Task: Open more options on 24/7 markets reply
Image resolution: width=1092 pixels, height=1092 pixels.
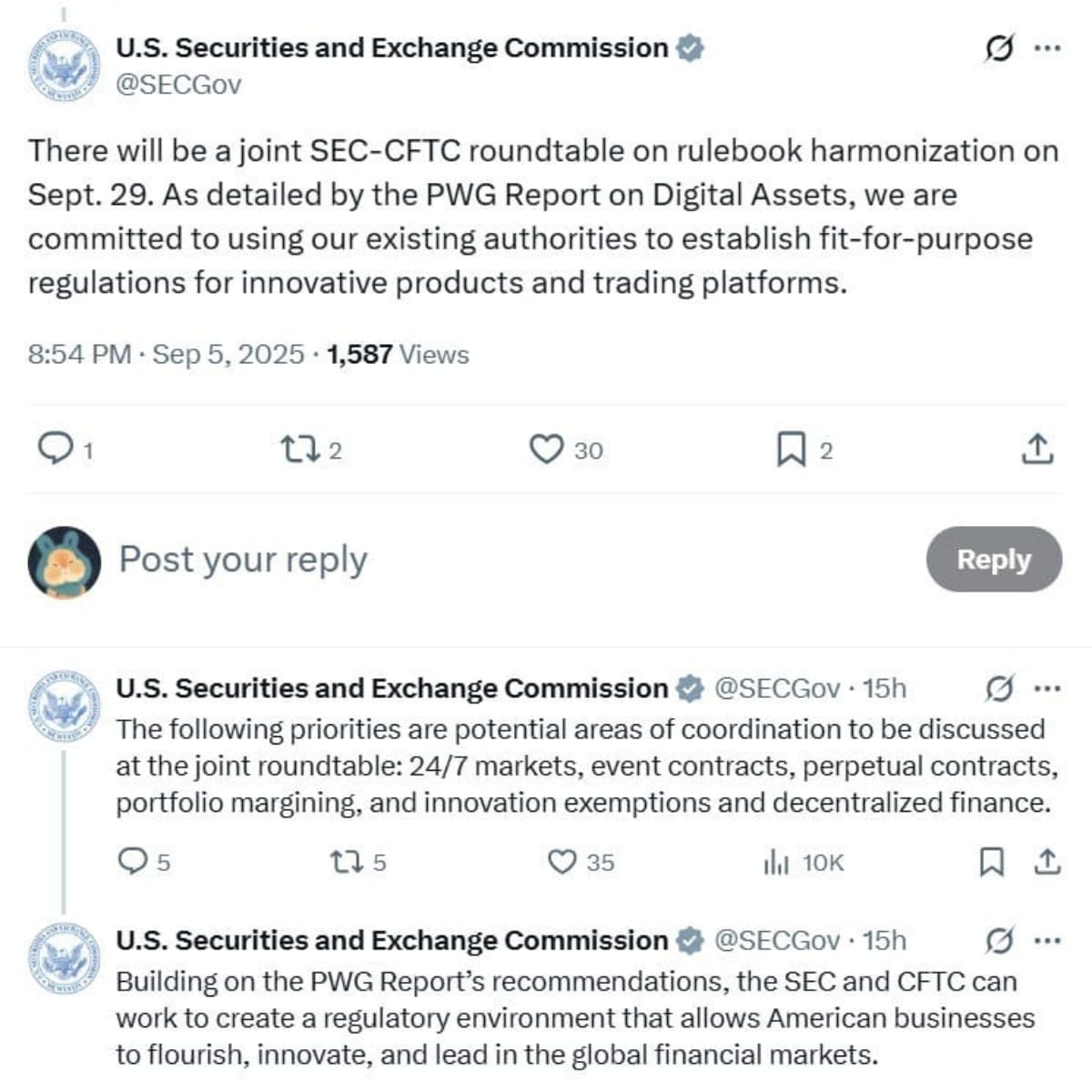Action: (x=1048, y=689)
